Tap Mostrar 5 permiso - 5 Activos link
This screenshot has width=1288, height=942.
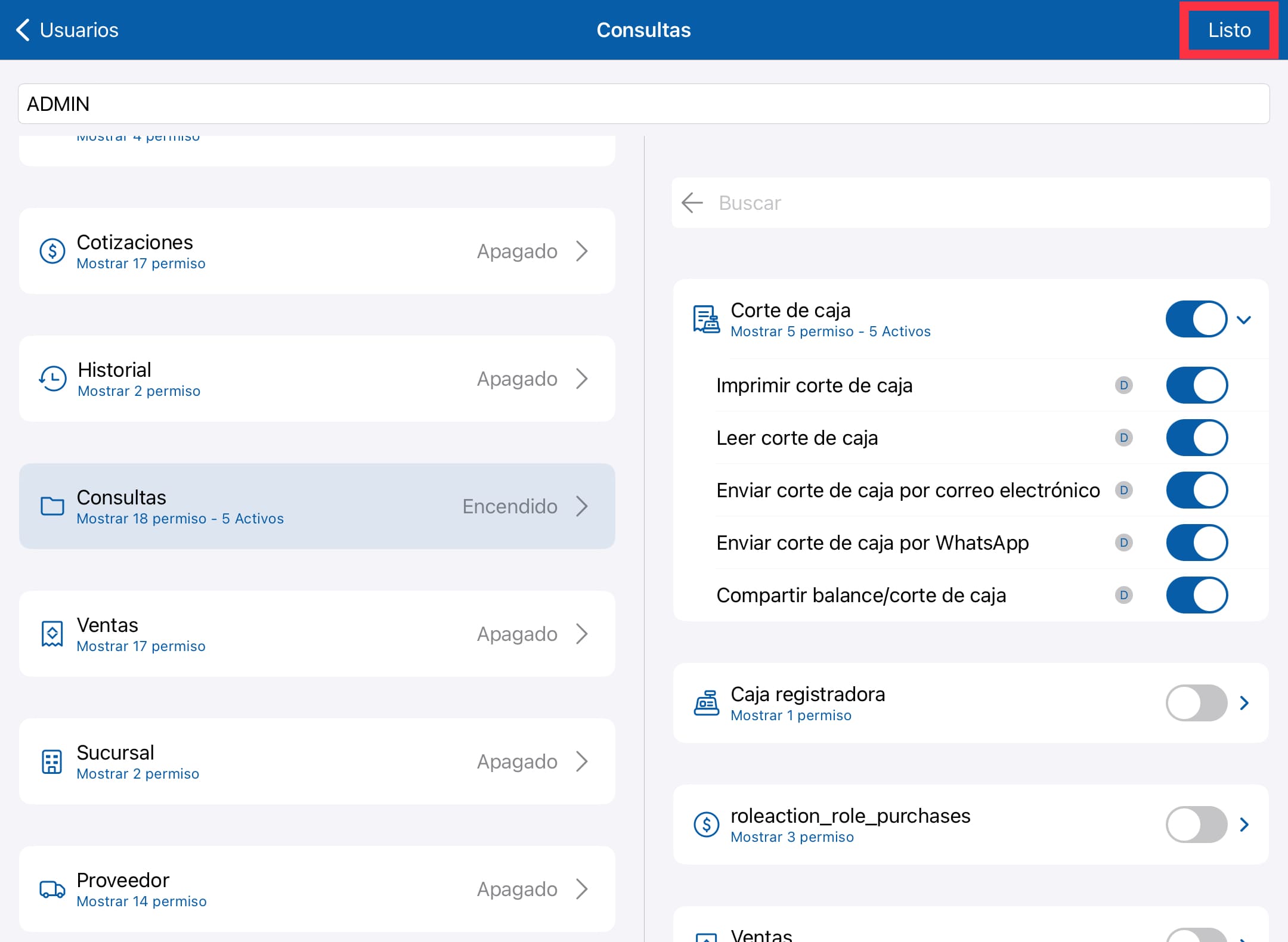tap(830, 331)
